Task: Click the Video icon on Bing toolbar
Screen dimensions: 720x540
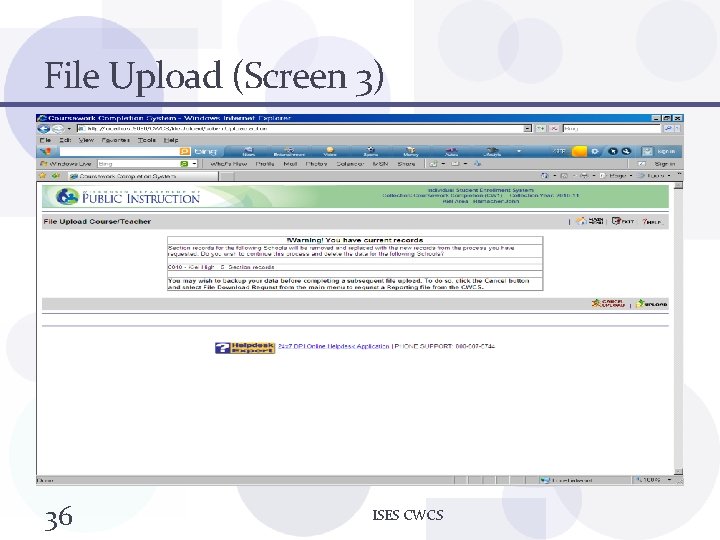Action: [x=330, y=152]
